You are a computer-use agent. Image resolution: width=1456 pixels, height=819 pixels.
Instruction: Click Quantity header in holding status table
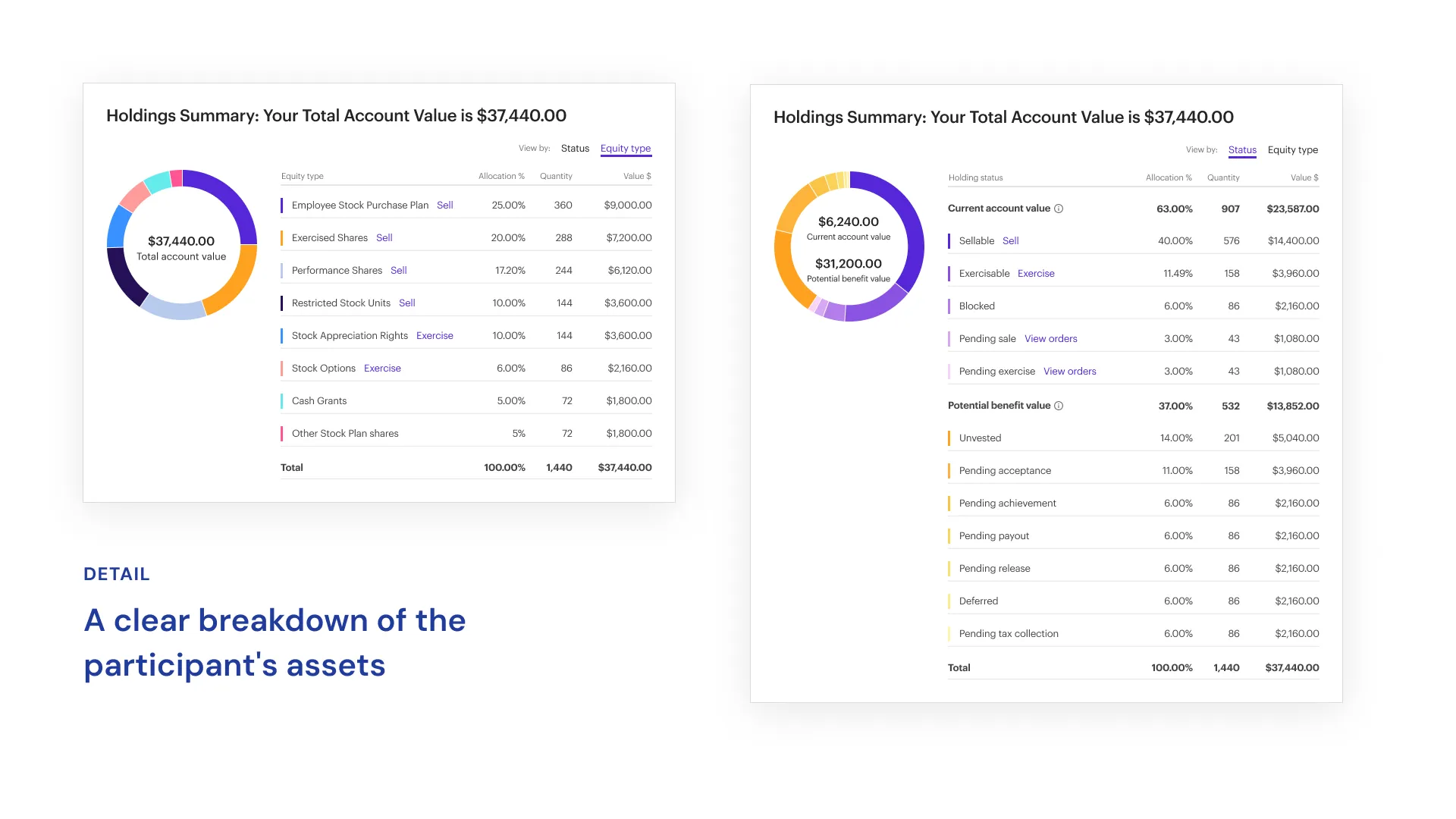coord(1222,178)
